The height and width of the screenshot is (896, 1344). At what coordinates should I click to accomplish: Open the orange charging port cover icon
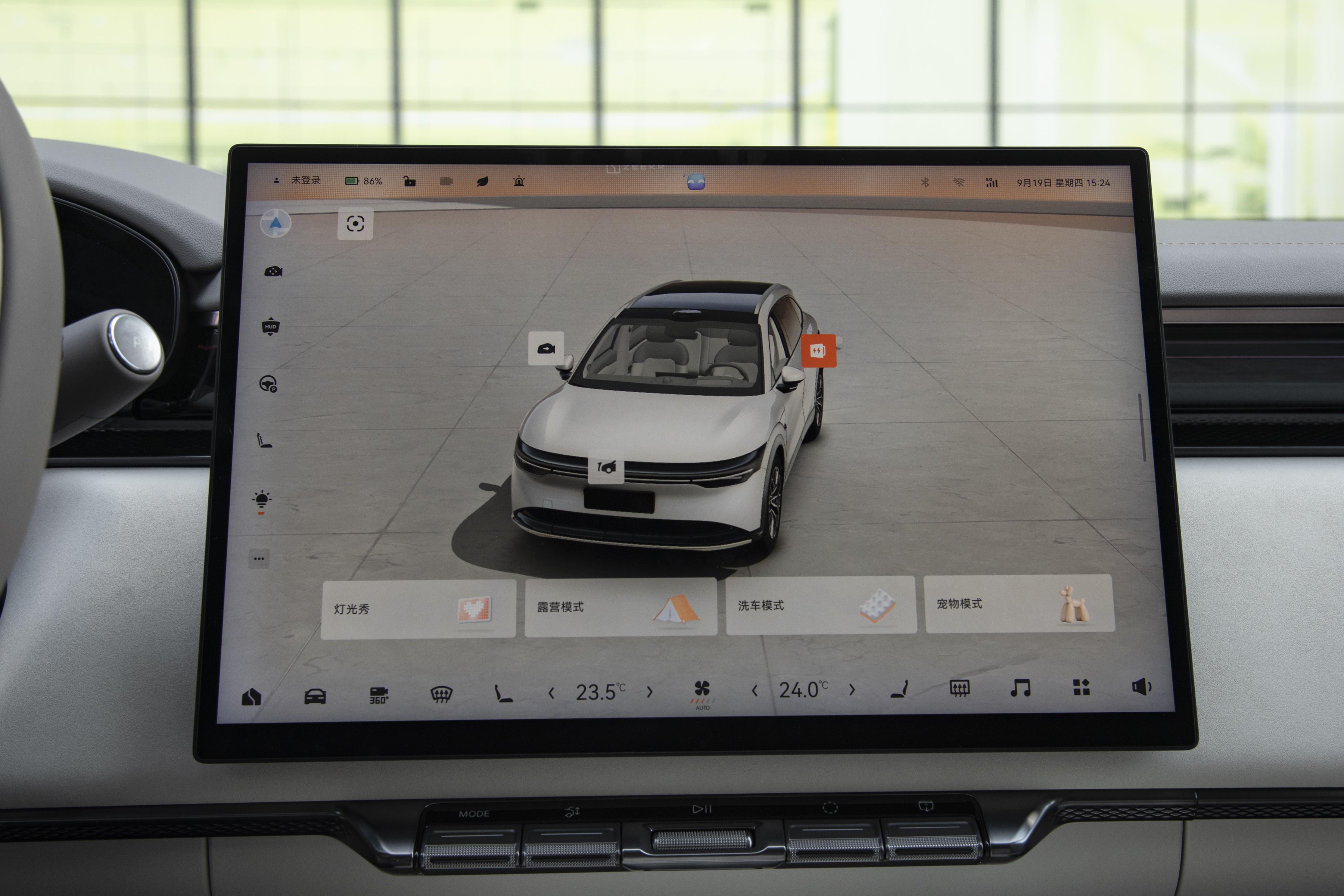tap(818, 350)
